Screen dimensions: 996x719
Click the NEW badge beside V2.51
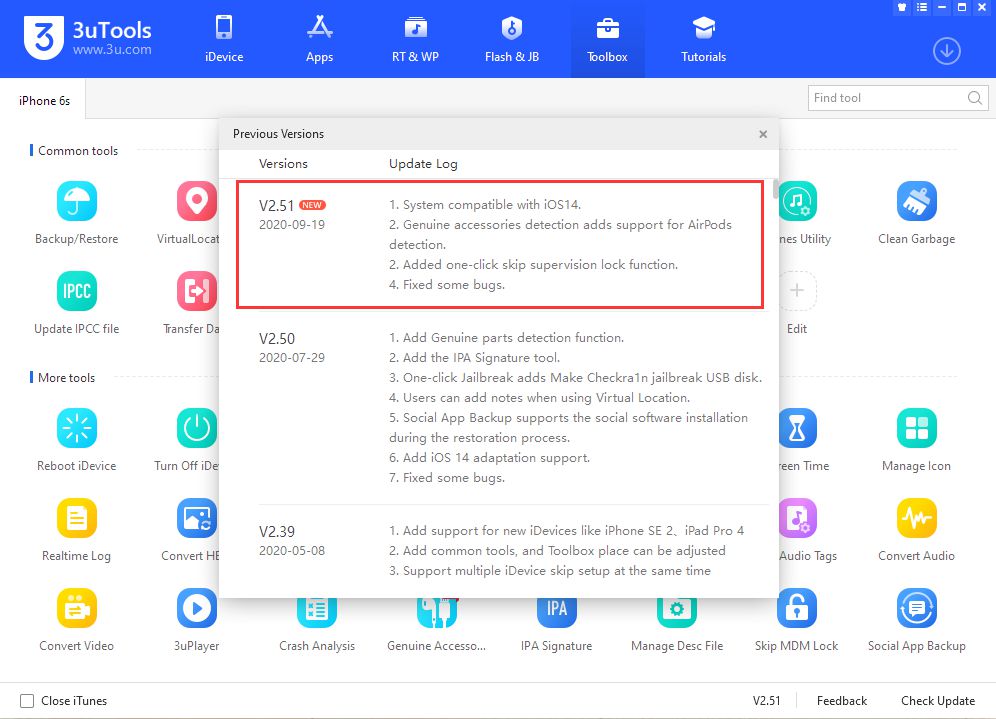(312, 205)
